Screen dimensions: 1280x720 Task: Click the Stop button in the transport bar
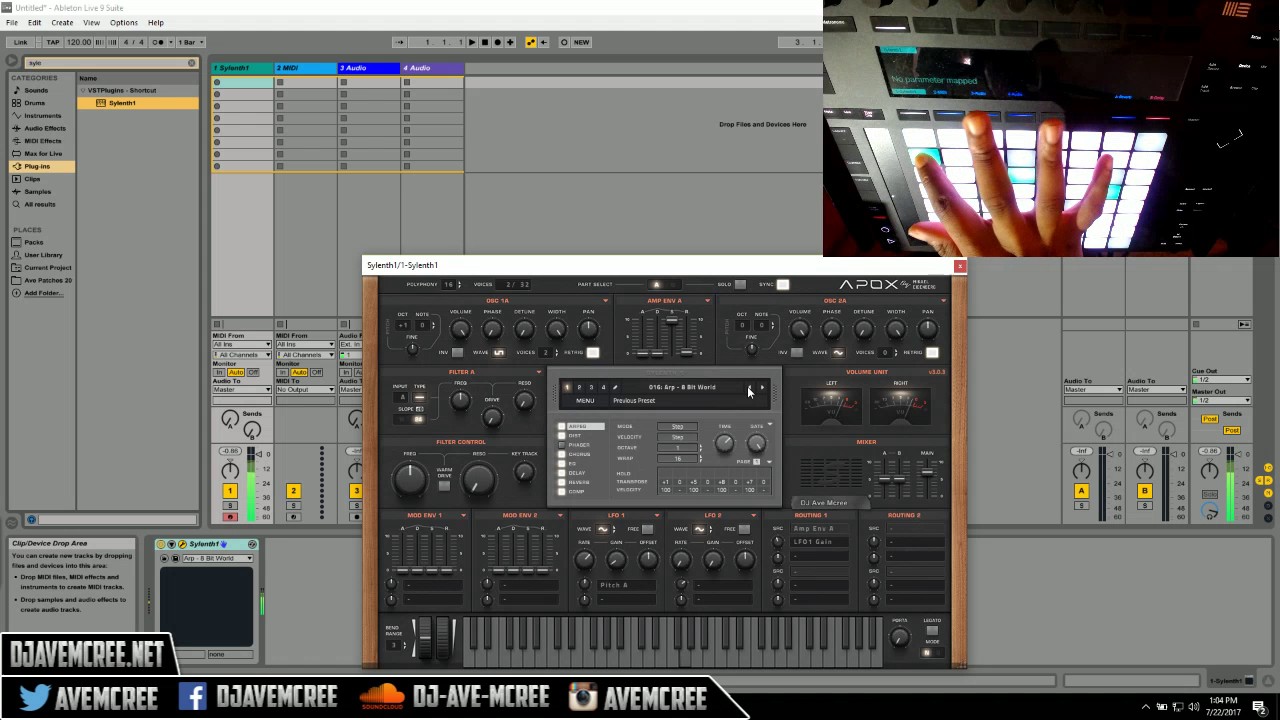tap(485, 42)
